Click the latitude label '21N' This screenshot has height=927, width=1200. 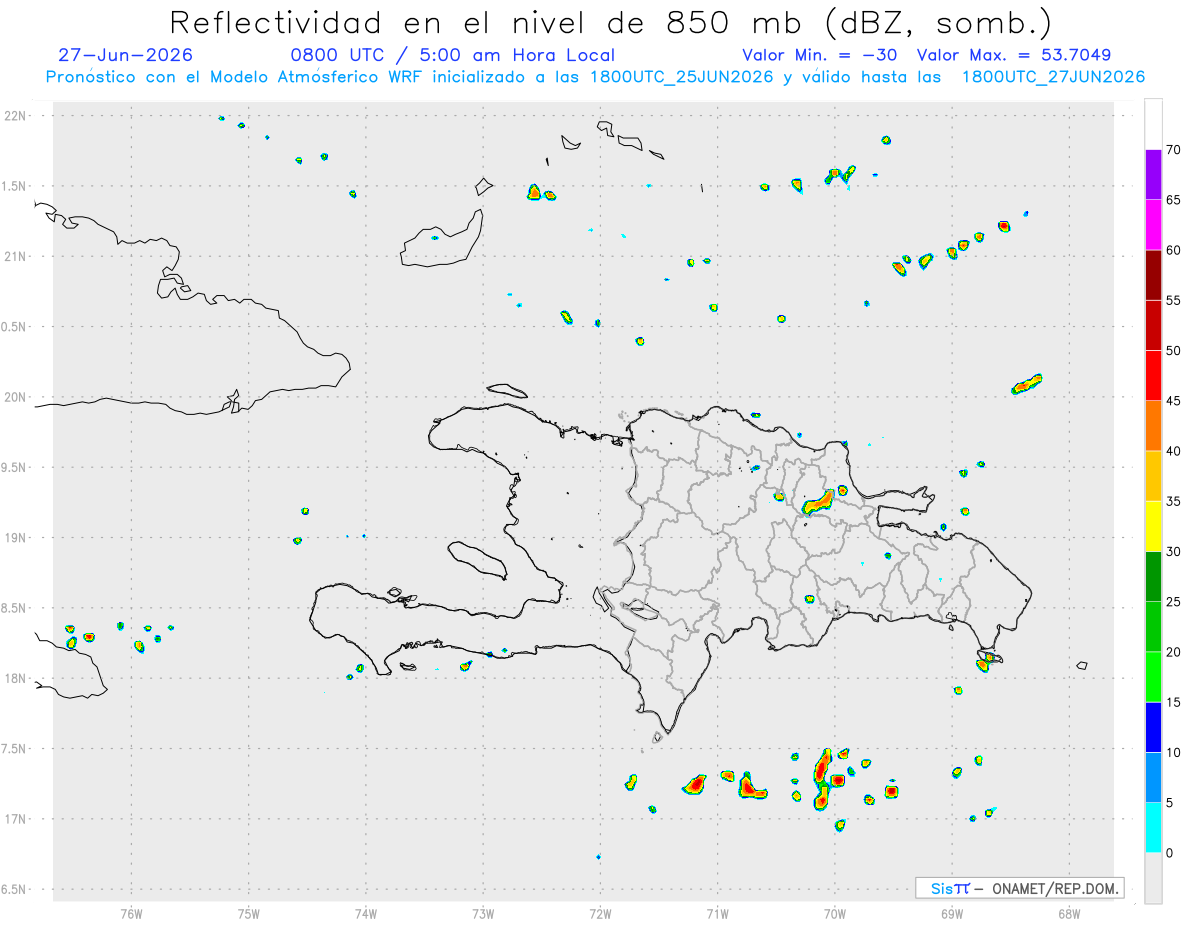(17, 257)
